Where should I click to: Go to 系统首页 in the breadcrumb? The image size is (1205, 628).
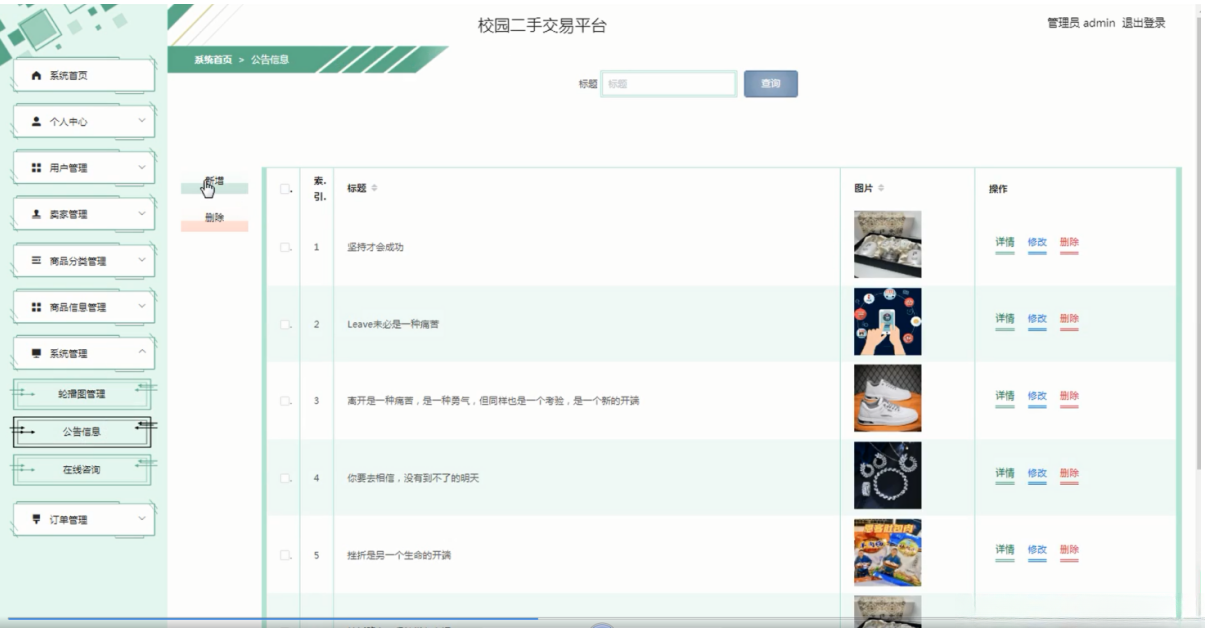click(213, 60)
